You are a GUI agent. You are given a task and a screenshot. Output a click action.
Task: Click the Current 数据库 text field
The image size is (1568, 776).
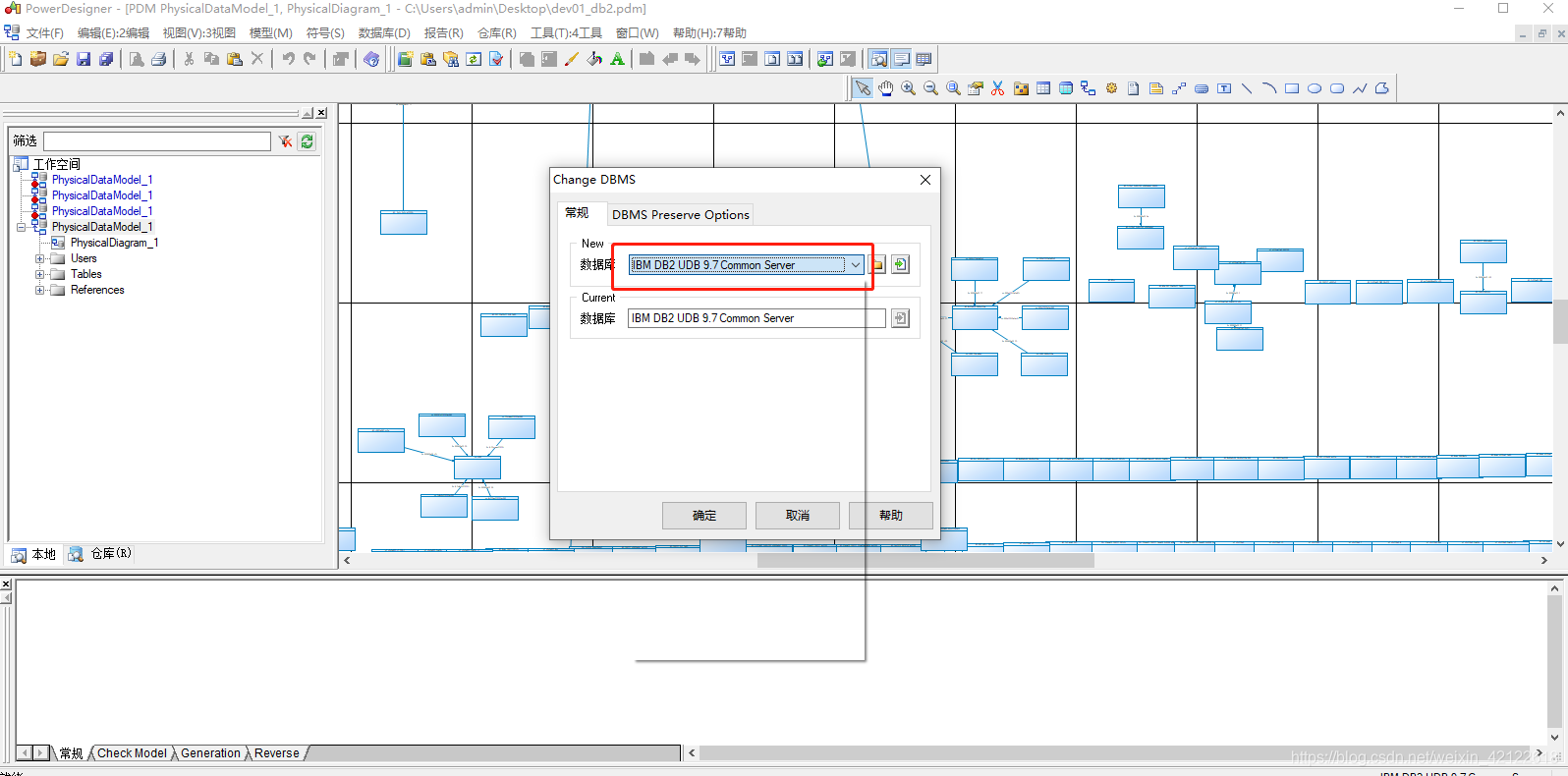[x=756, y=318]
